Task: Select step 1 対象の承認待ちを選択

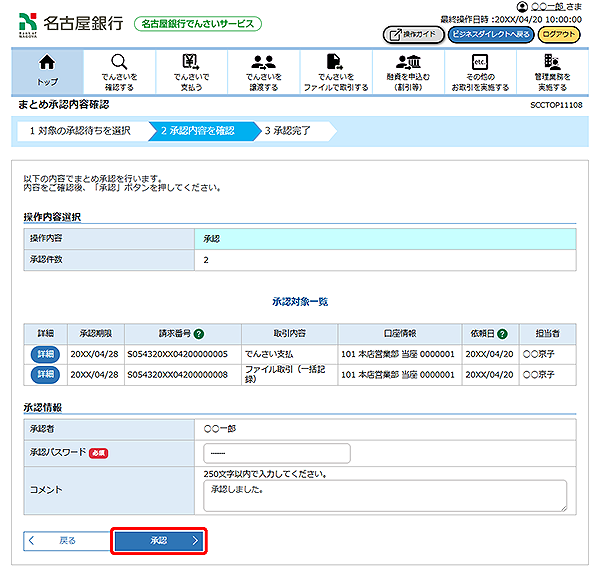Action: tap(80, 131)
